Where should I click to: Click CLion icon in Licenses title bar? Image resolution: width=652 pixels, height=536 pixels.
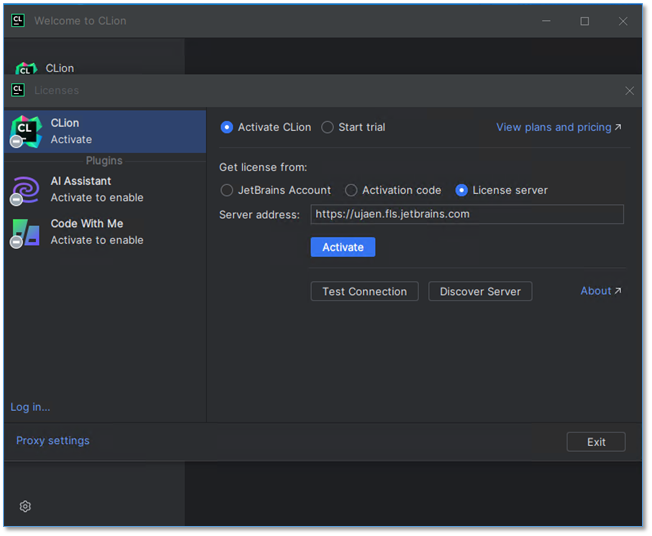[x=18, y=90]
